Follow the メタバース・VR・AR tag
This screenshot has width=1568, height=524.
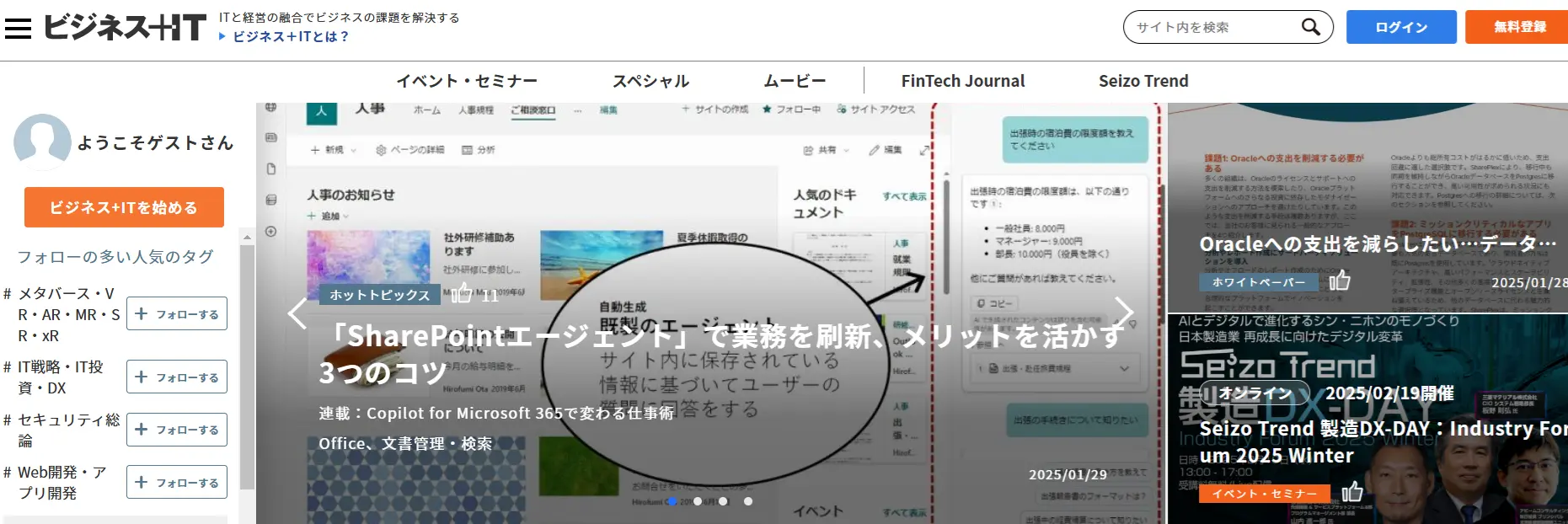click(177, 313)
